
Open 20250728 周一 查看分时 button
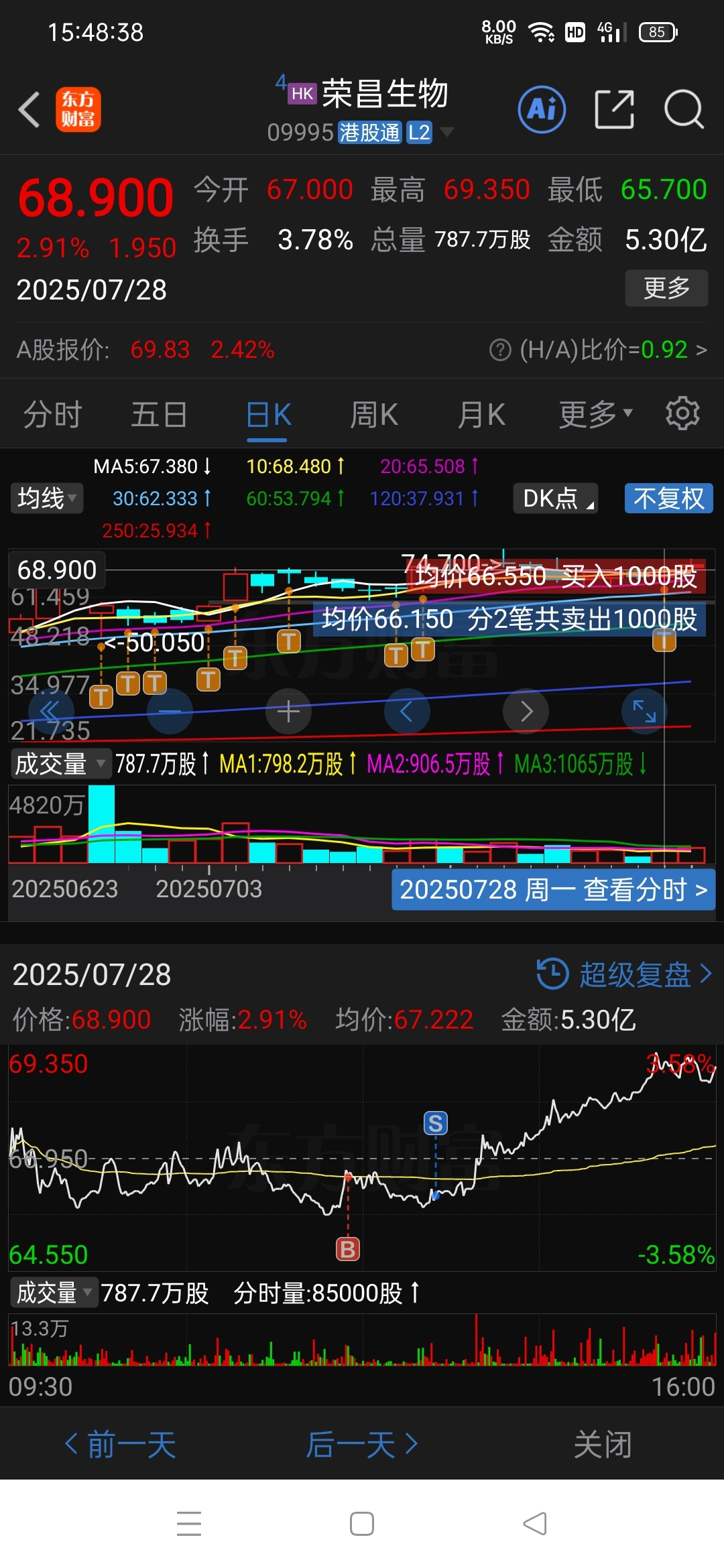click(554, 890)
